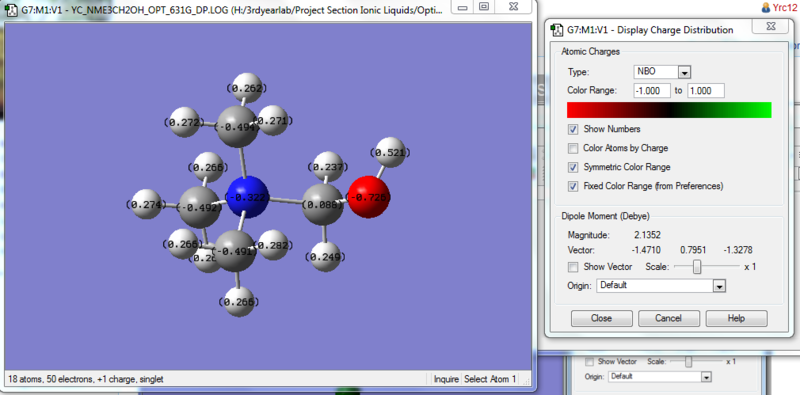Click the red-to-green charge color gradient bar

(x=669, y=110)
